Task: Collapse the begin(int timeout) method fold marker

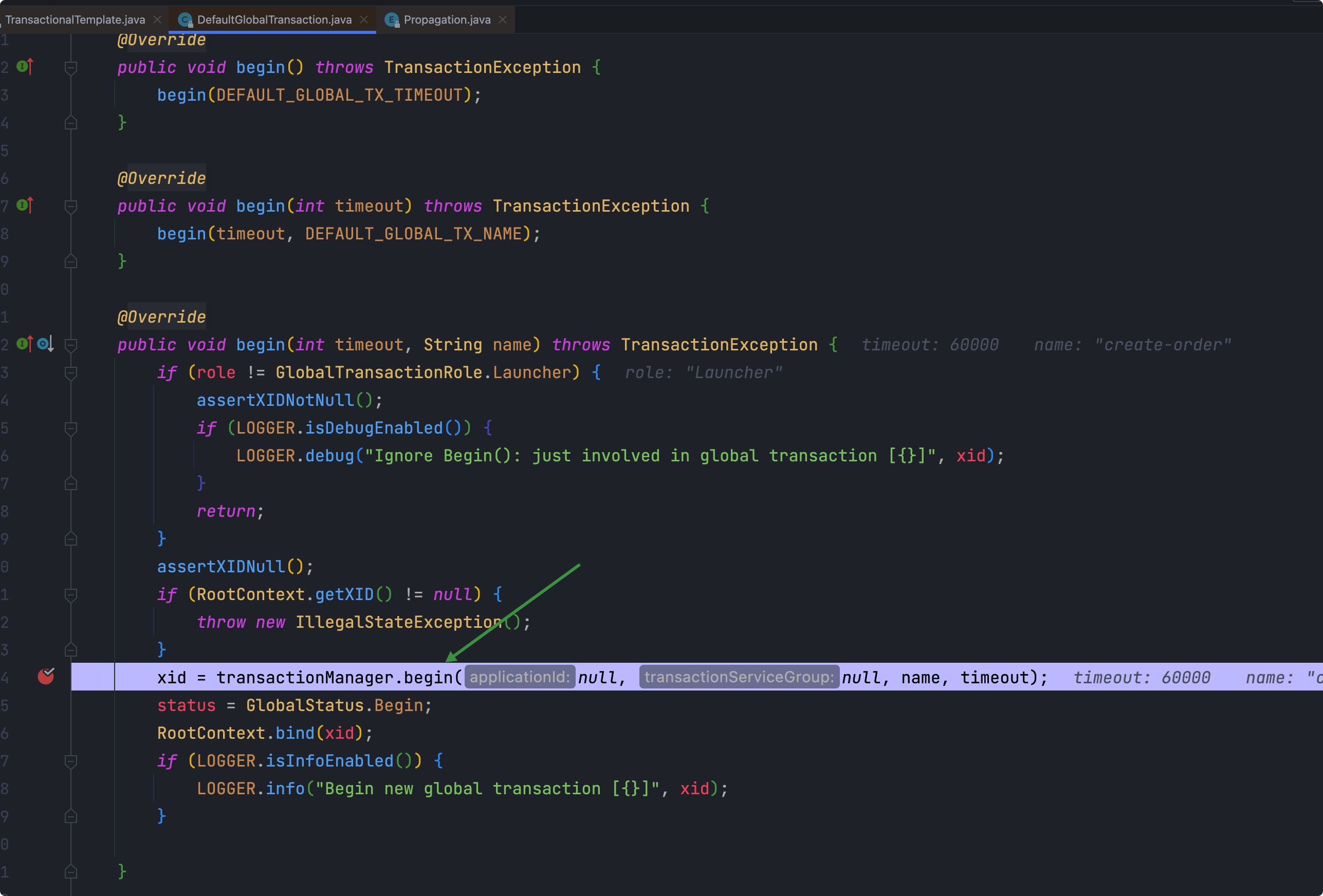Action: (70, 207)
